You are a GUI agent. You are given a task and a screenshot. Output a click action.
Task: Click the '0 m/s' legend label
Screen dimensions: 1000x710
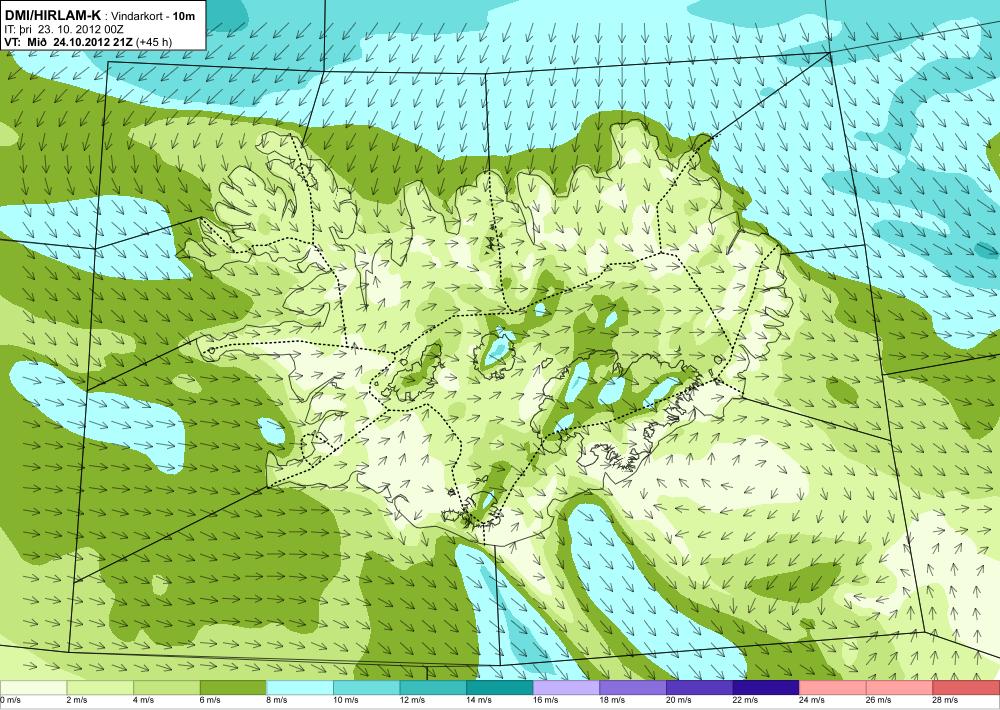pos(10,700)
